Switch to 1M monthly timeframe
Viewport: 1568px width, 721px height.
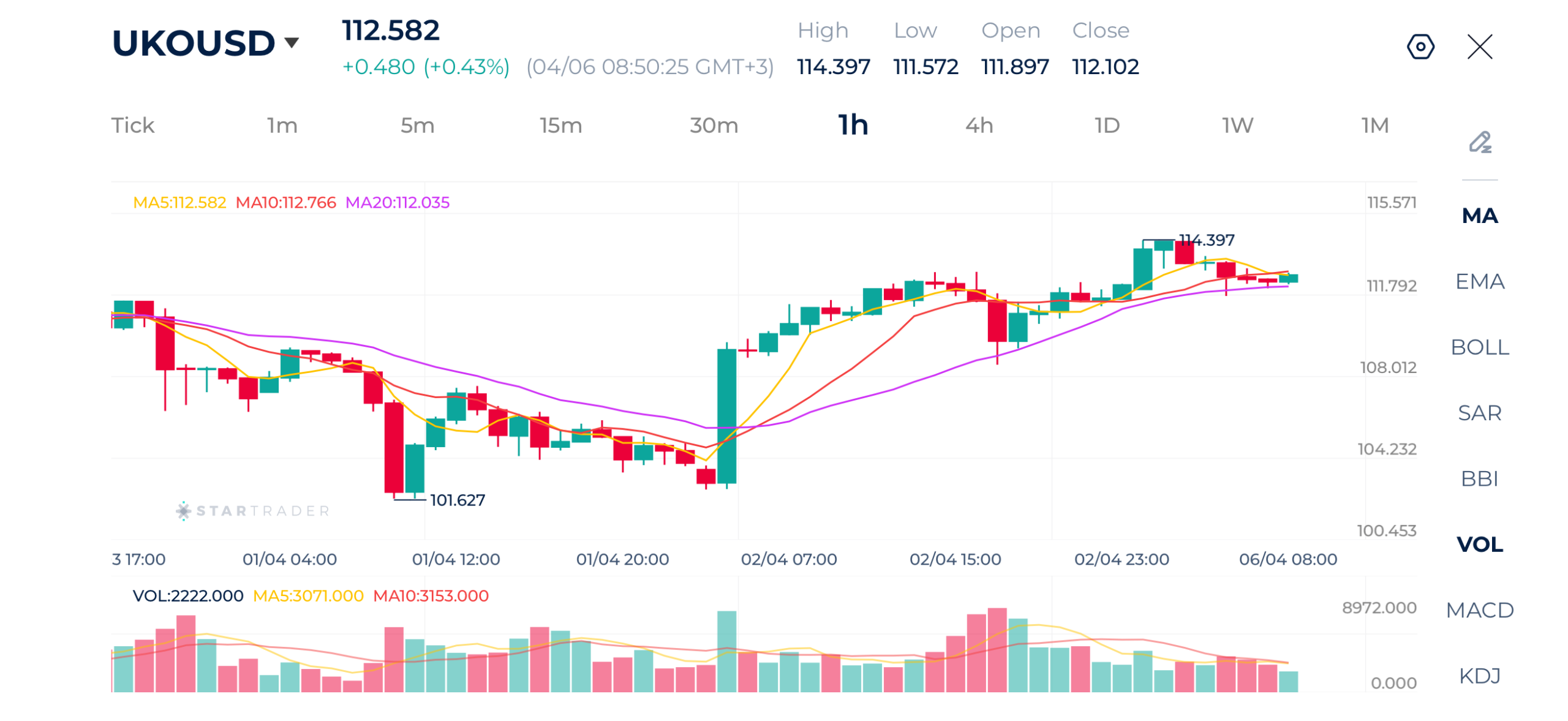click(1374, 126)
